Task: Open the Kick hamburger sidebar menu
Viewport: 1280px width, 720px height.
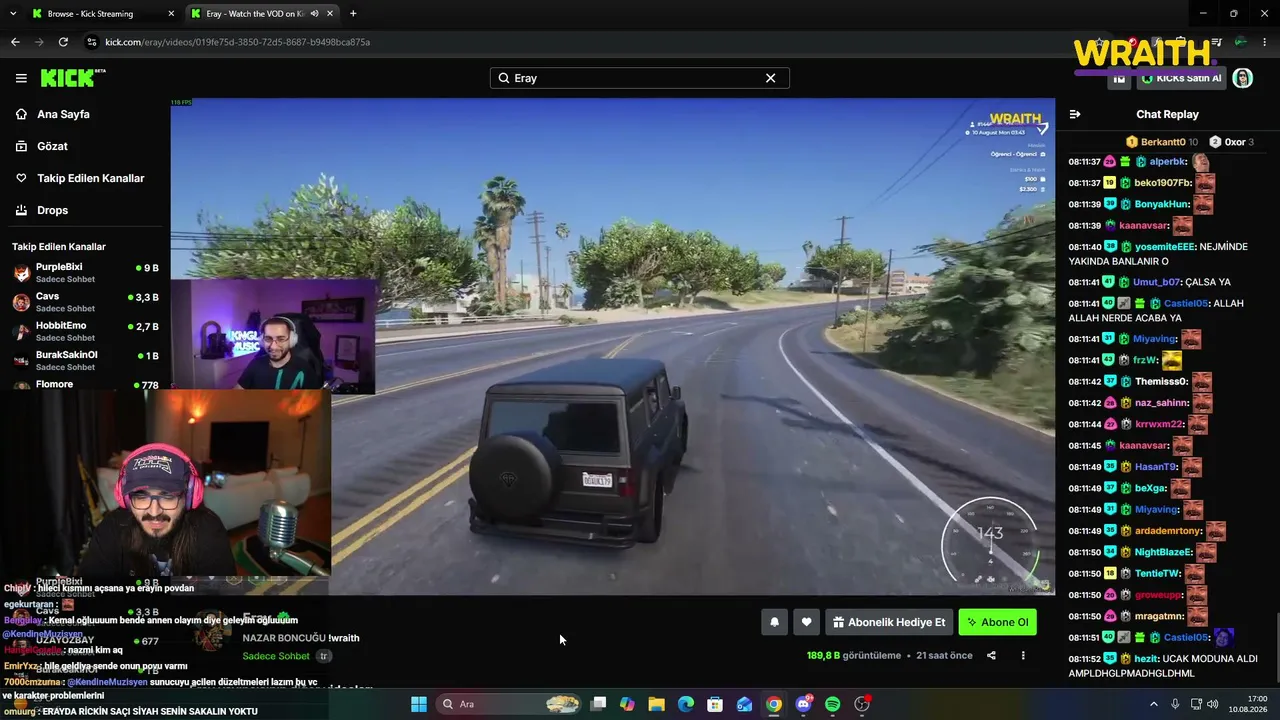Action: (21, 78)
